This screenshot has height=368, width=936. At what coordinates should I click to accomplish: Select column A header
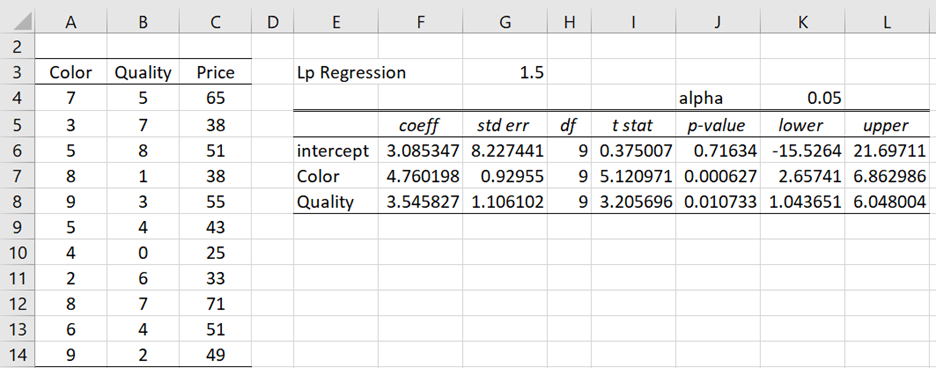[x=71, y=22]
